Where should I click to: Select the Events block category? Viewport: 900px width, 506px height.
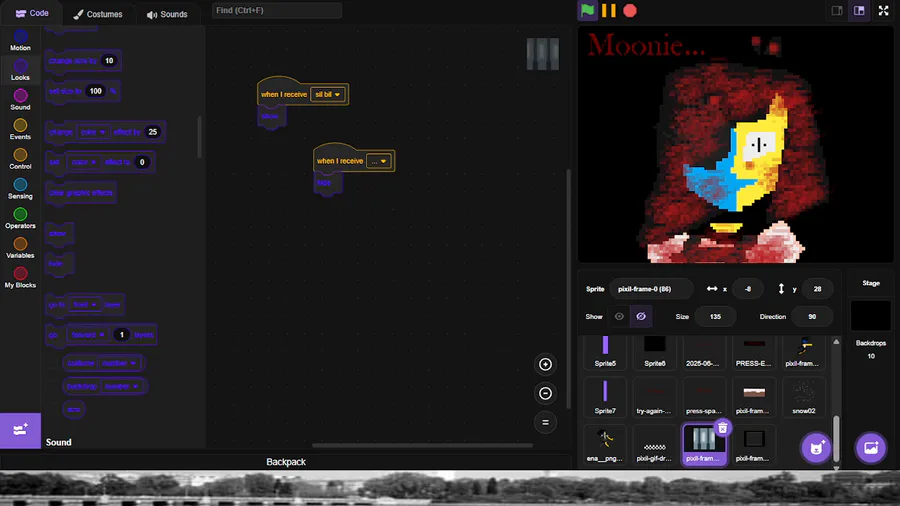pyautogui.click(x=20, y=130)
